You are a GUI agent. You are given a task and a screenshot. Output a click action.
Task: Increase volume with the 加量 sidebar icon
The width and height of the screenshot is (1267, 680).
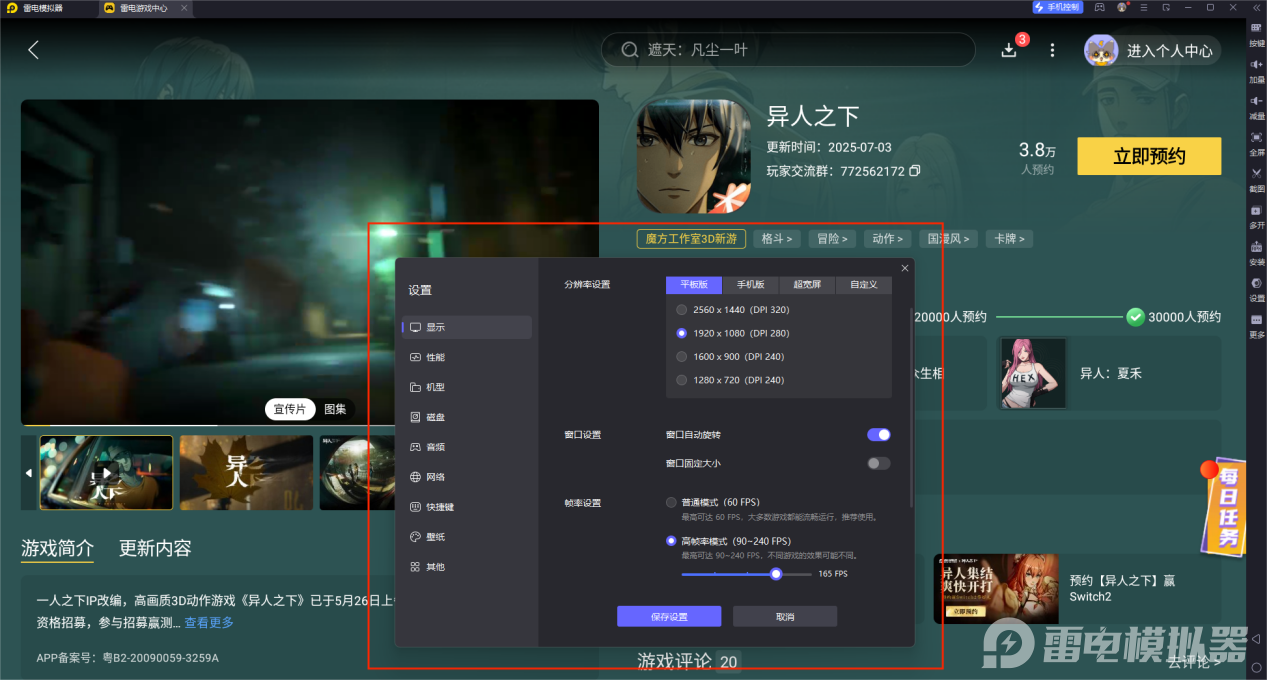pos(1257,71)
